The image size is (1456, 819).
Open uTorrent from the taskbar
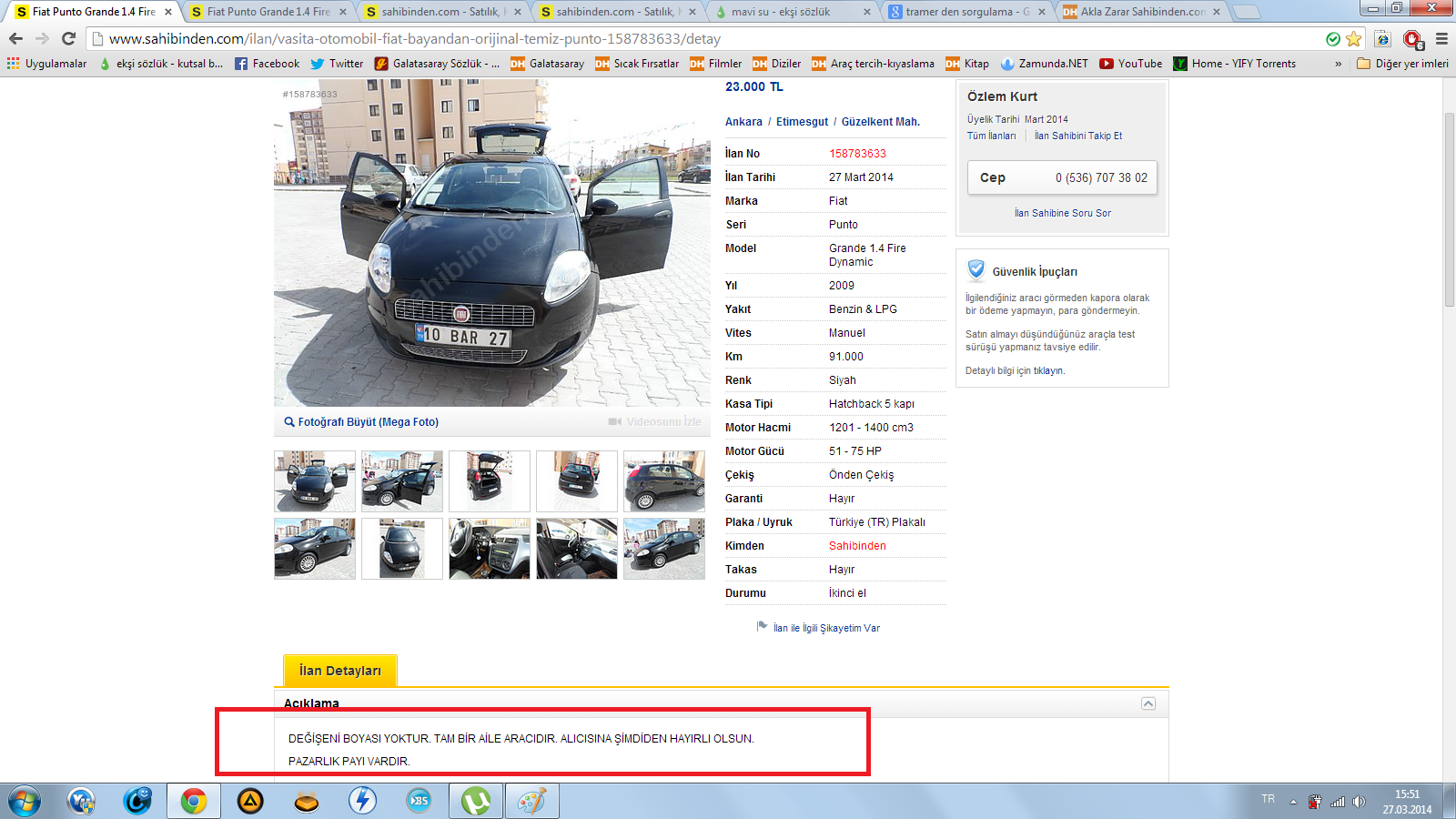tap(476, 802)
